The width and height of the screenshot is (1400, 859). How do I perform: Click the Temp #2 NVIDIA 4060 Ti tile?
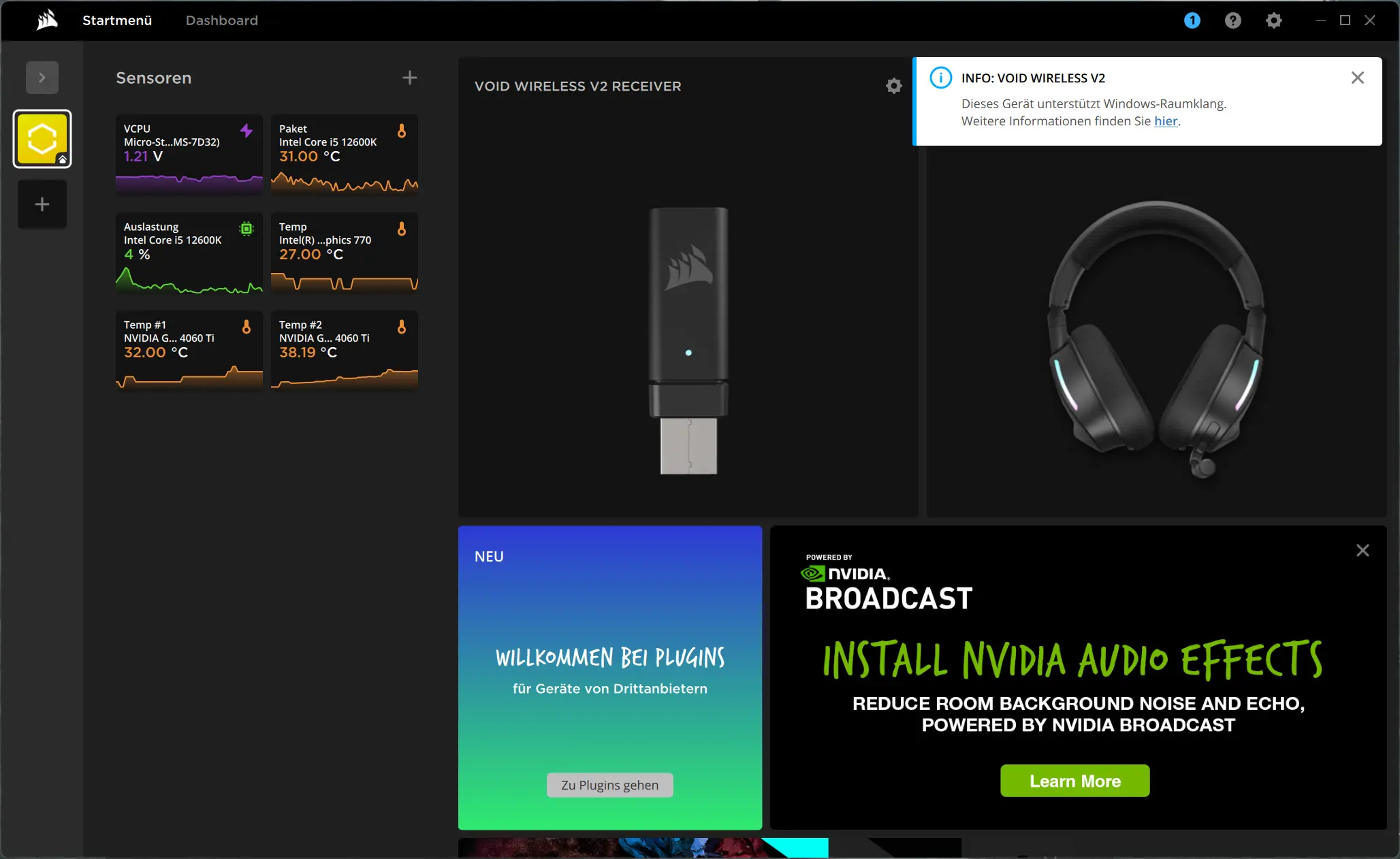tap(344, 351)
